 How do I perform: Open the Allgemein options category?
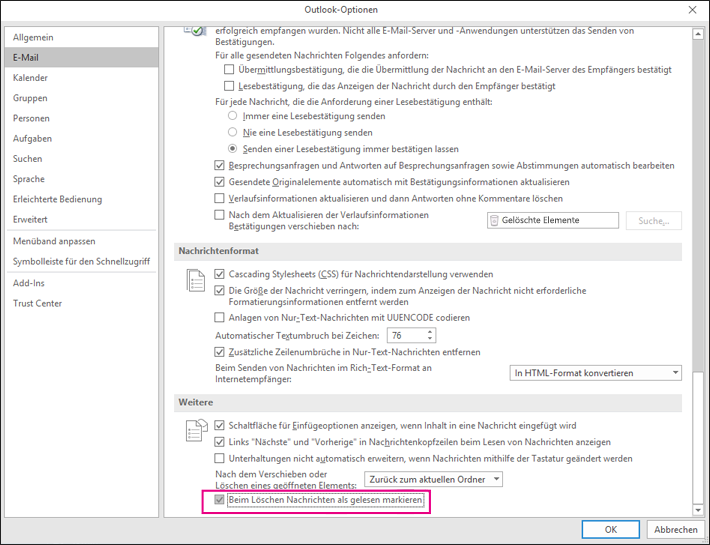[x=82, y=37]
